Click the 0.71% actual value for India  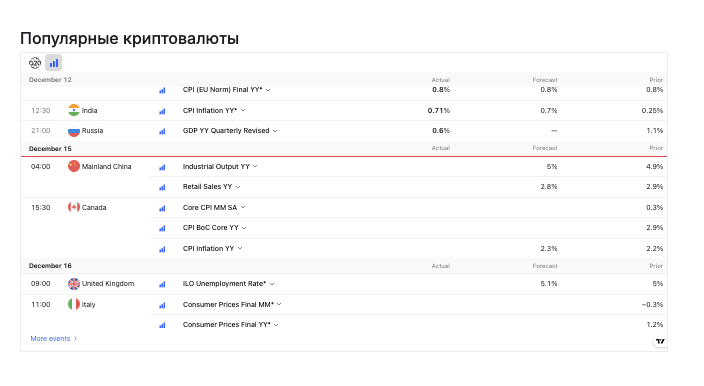[x=439, y=110]
